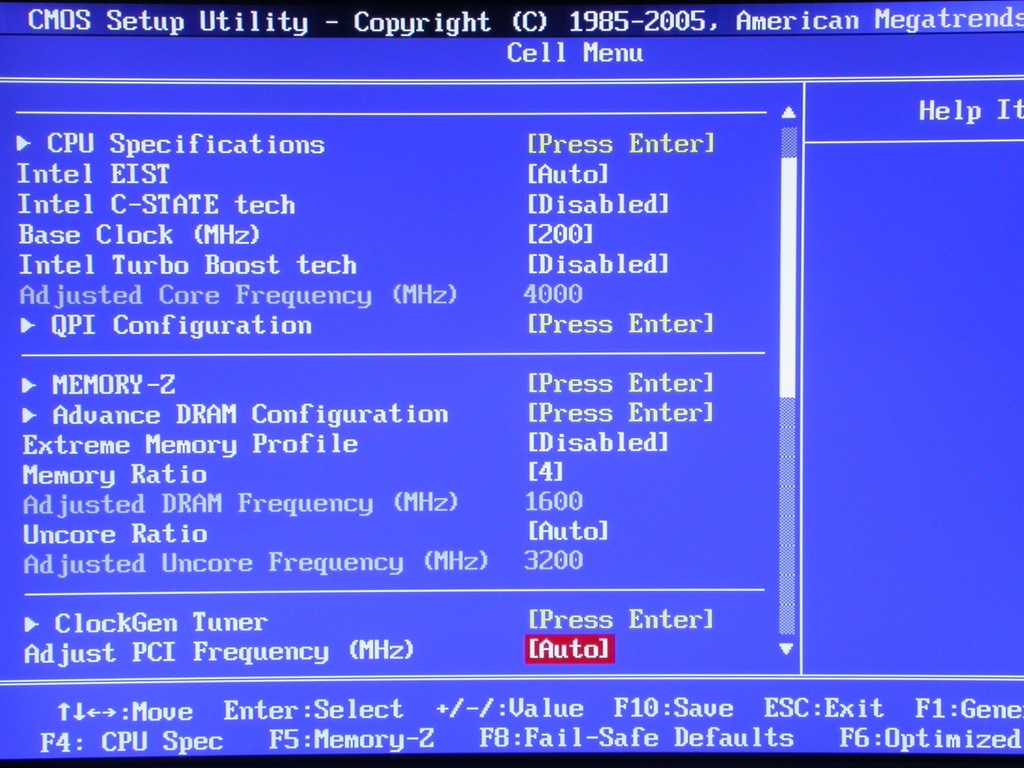Click the grayed Adjusted DRAM Frequency (MHz) label

coord(240,504)
